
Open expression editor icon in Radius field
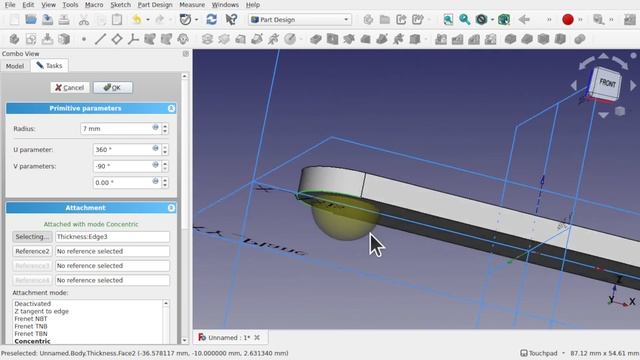point(156,127)
